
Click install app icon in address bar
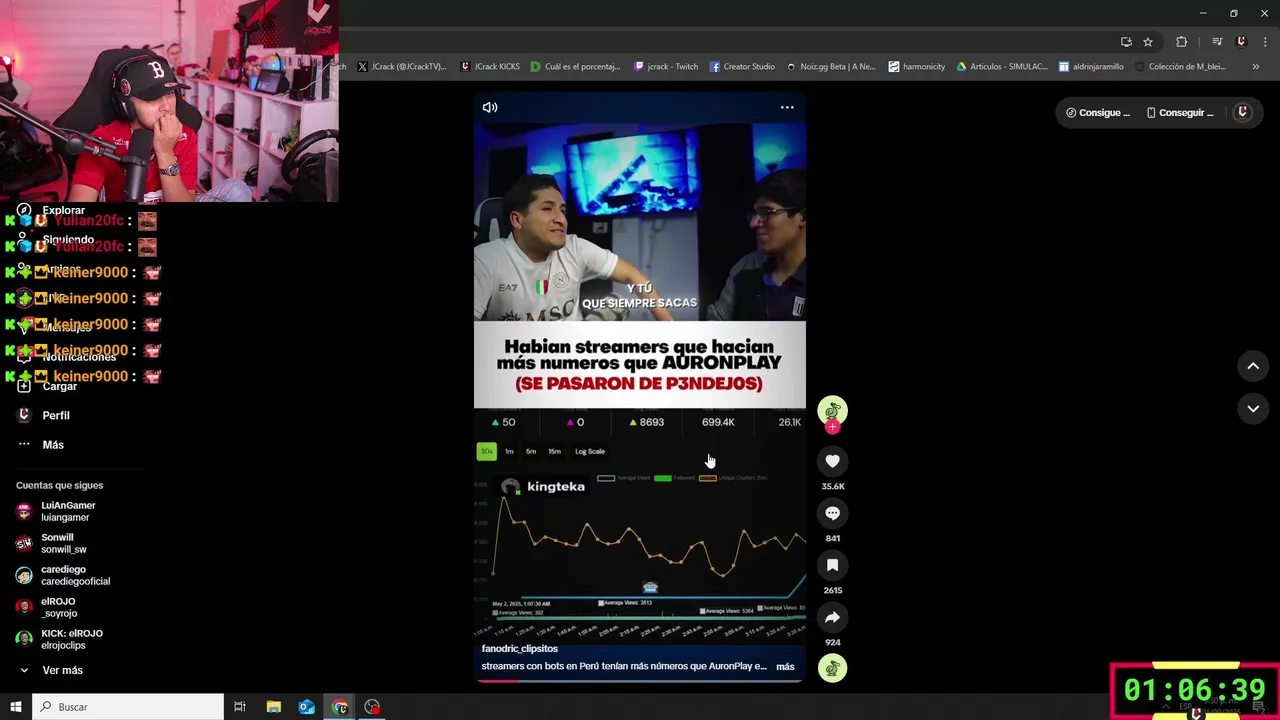click(1126, 41)
